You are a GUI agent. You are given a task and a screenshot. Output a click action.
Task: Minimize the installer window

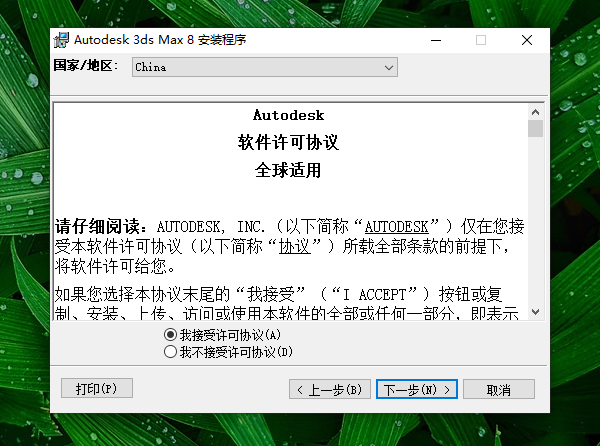[436, 40]
